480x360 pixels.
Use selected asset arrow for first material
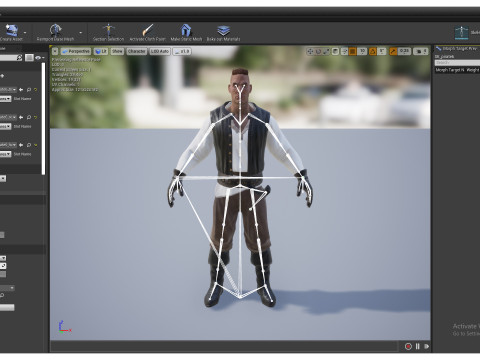point(21,90)
